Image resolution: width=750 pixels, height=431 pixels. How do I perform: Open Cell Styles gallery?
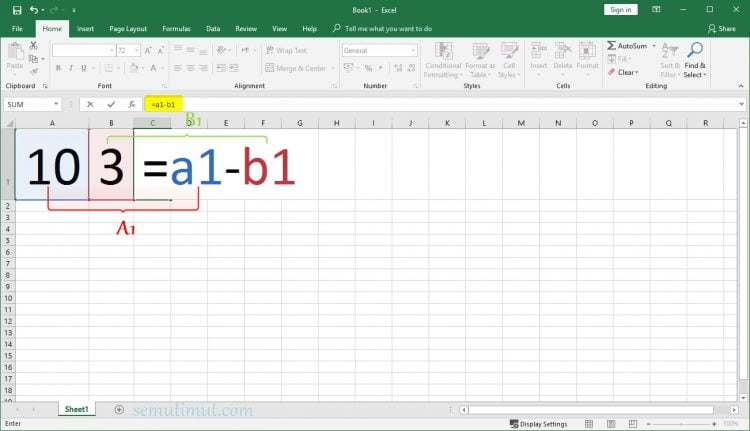pyautogui.click(x=509, y=60)
